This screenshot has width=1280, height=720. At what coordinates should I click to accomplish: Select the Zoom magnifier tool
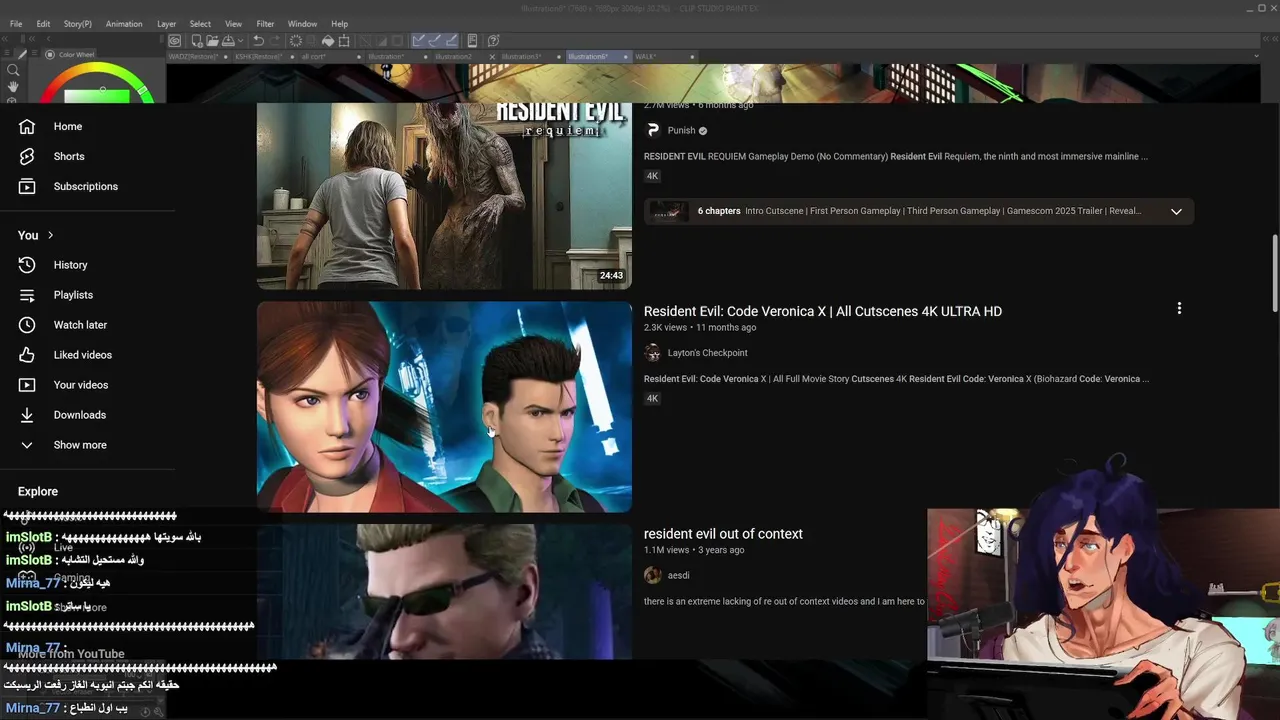tap(13, 70)
